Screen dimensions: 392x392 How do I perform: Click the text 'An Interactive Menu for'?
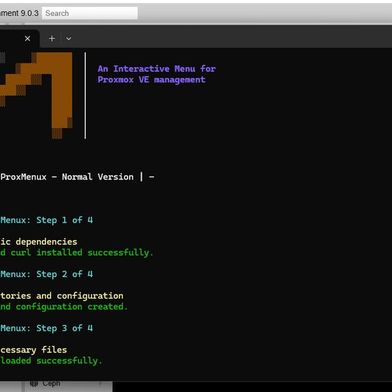(x=157, y=69)
